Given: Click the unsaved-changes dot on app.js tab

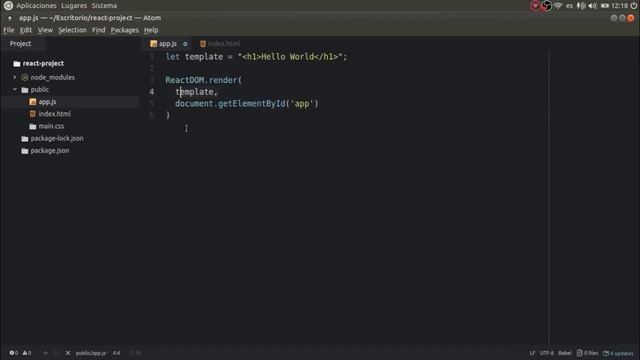Looking at the screenshot, I should [x=185, y=44].
